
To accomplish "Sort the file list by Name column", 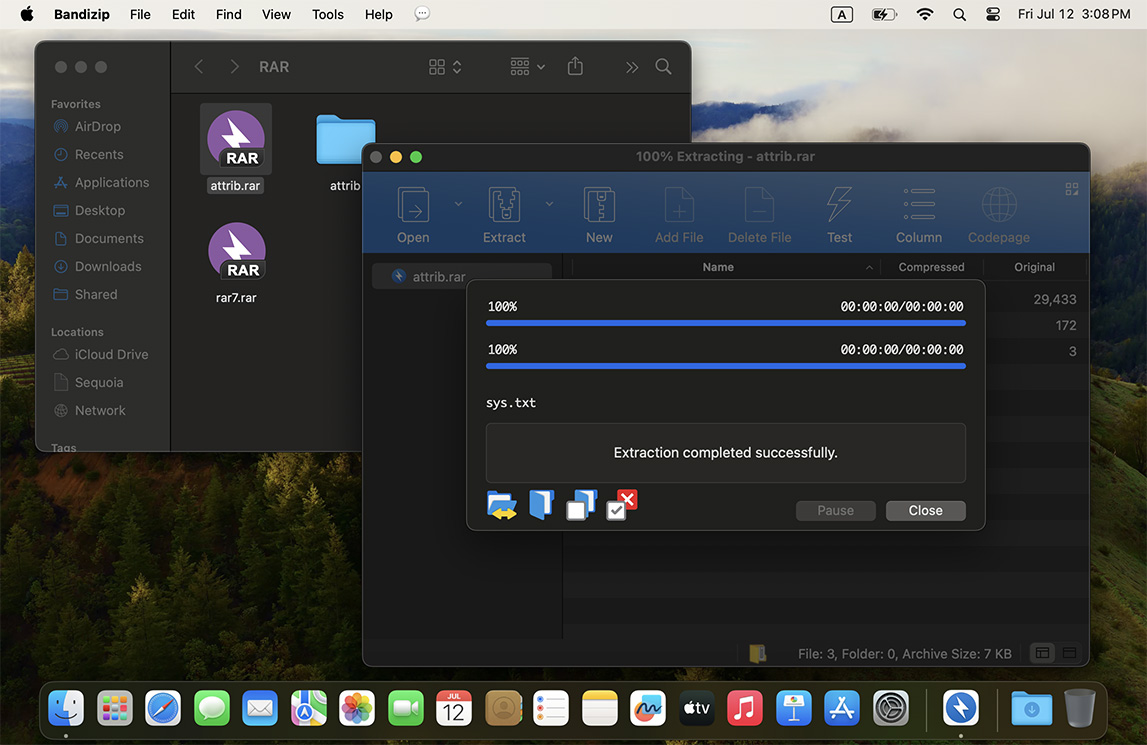I will tap(718, 267).
